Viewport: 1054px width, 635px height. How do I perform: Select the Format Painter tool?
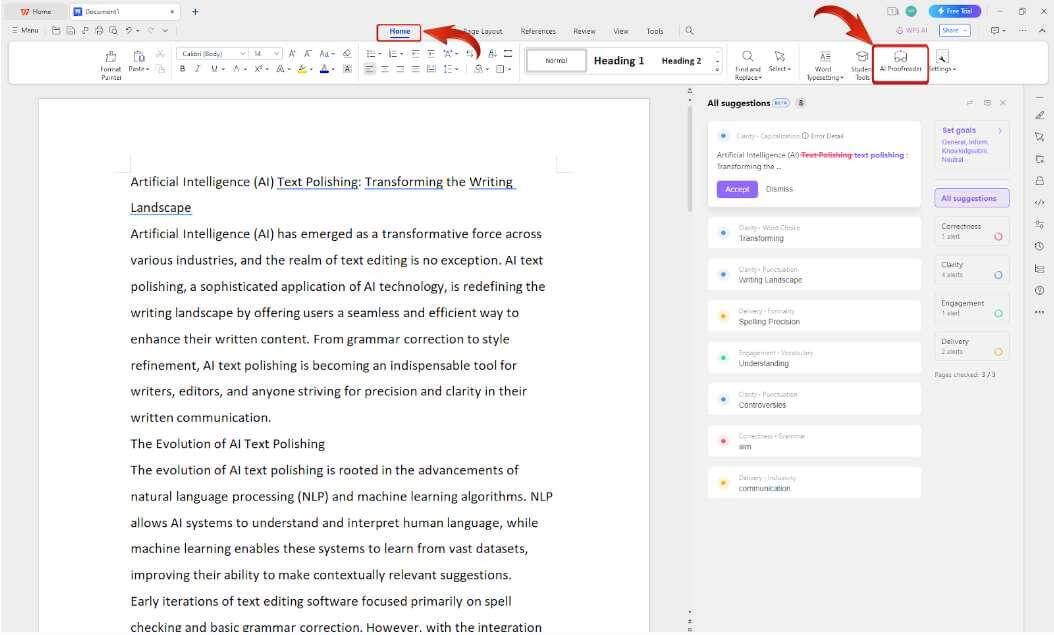(112, 62)
